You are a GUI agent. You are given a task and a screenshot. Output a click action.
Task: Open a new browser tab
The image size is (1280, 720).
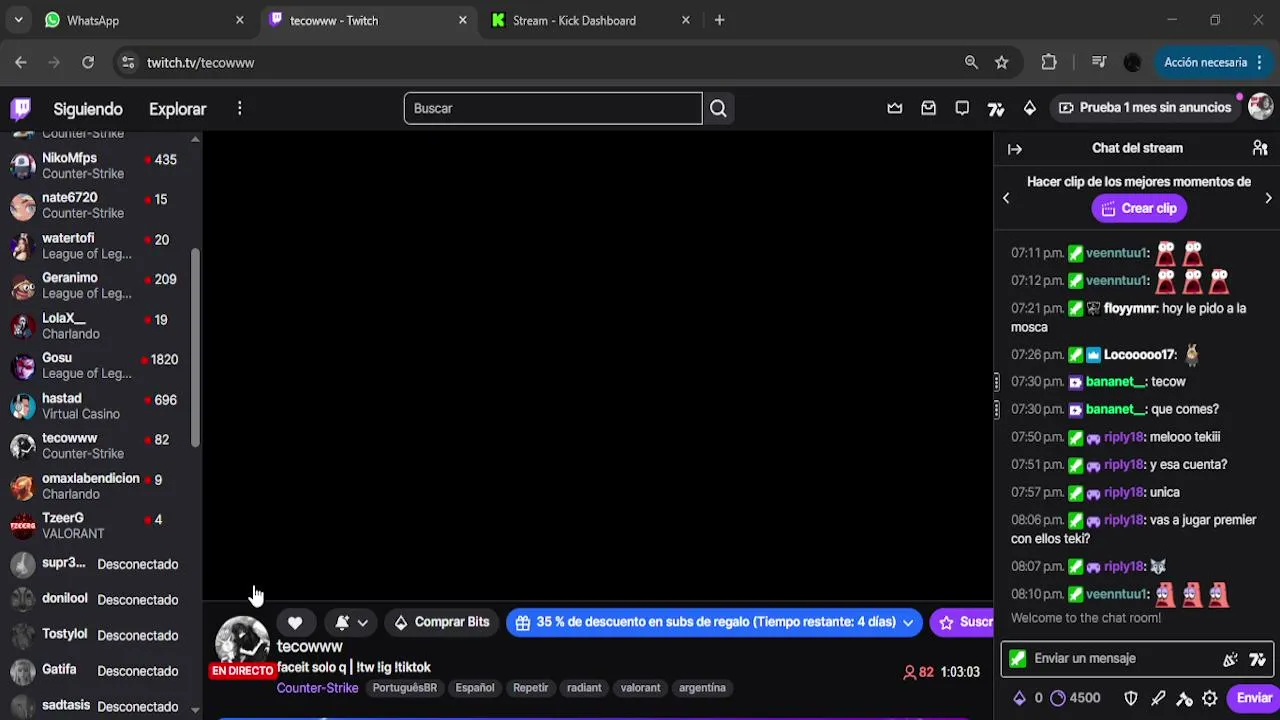pyautogui.click(x=719, y=20)
